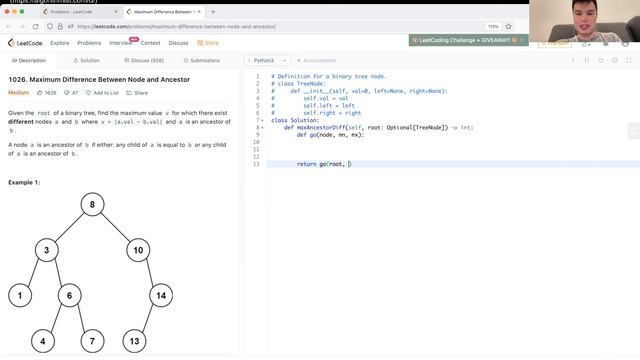Open Discuss in the navigation bar

178,43
